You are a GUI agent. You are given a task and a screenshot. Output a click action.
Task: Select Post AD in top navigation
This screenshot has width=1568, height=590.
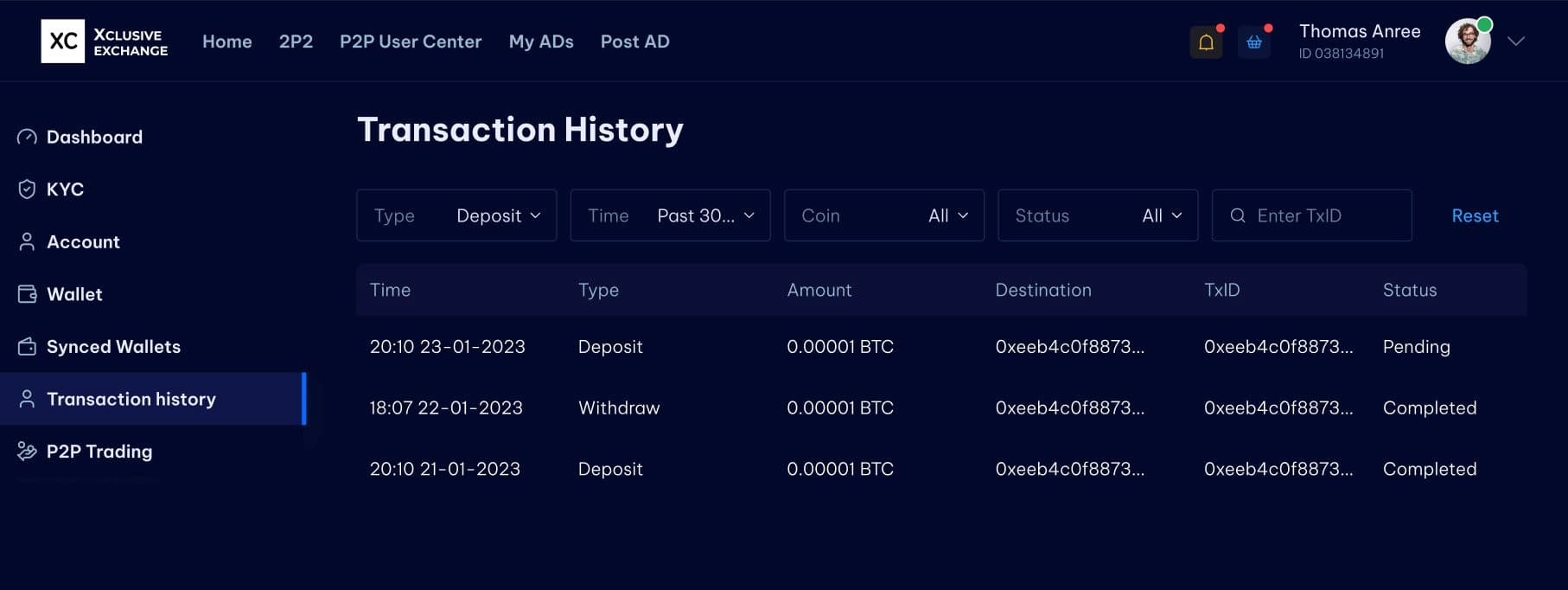(634, 42)
